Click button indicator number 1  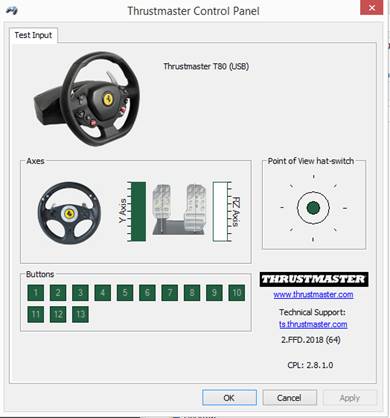36,293
